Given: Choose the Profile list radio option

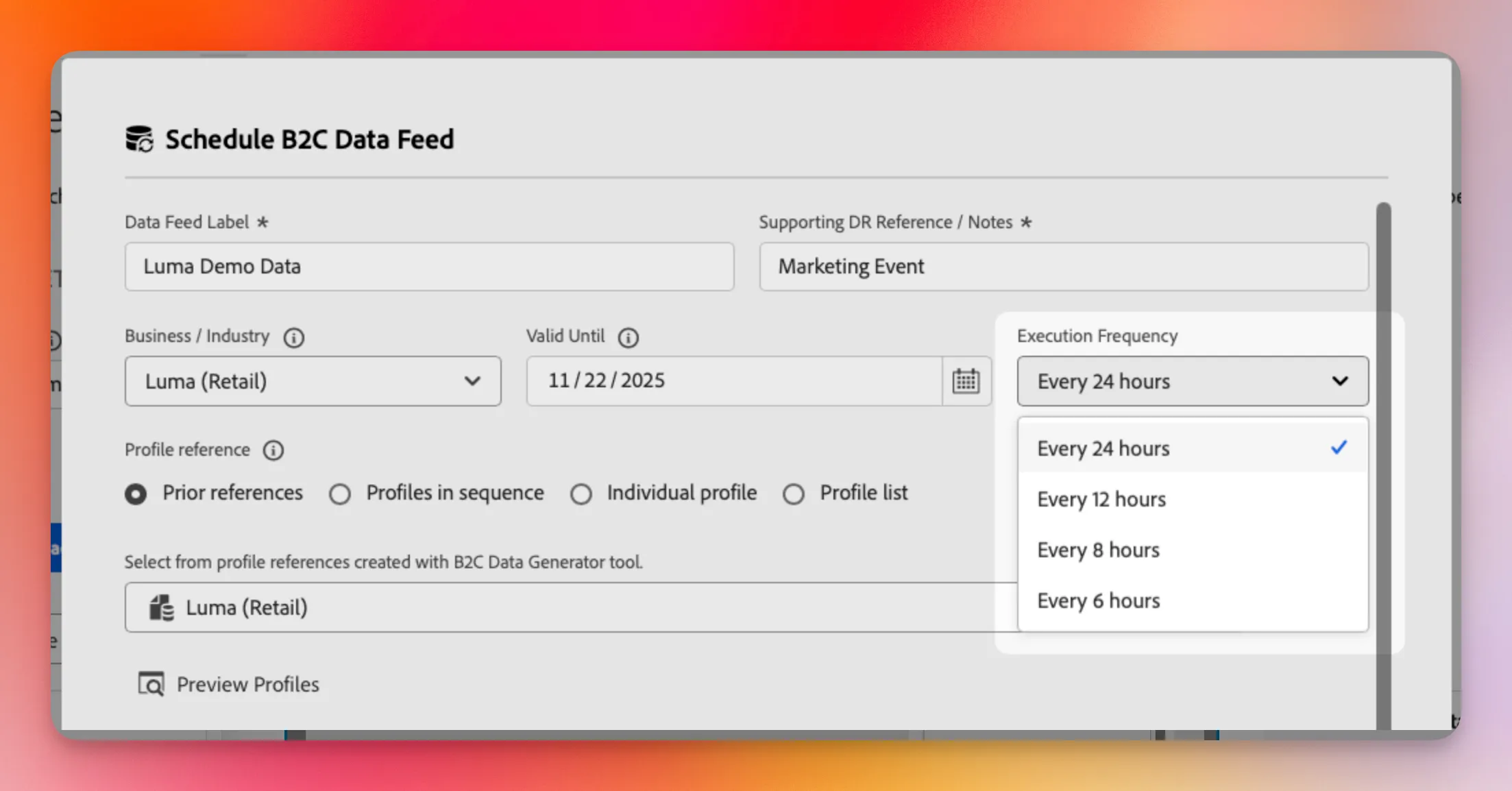Looking at the screenshot, I should click(794, 494).
